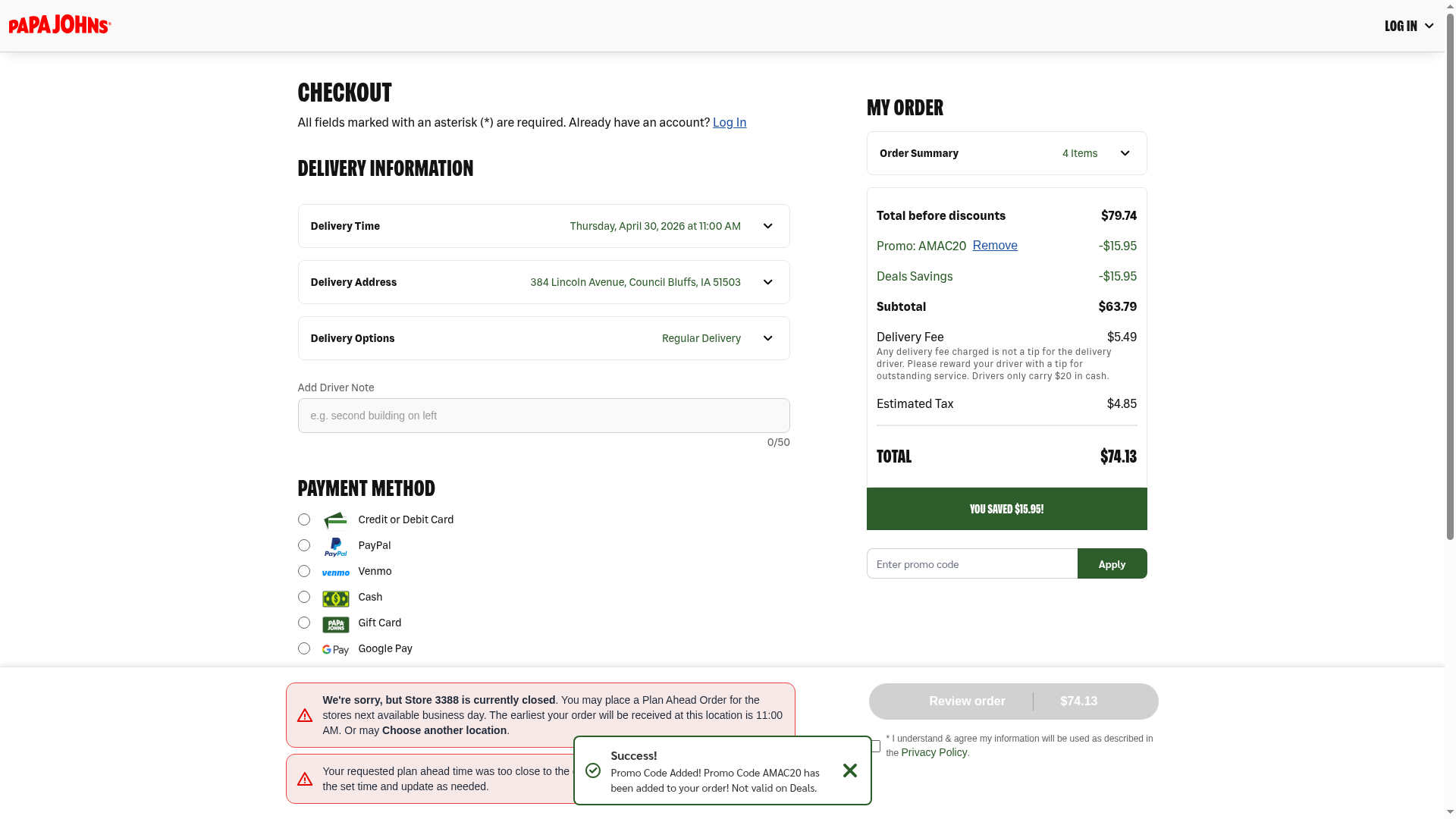Click the My Order heading
The image size is (1456, 819).
(905, 107)
